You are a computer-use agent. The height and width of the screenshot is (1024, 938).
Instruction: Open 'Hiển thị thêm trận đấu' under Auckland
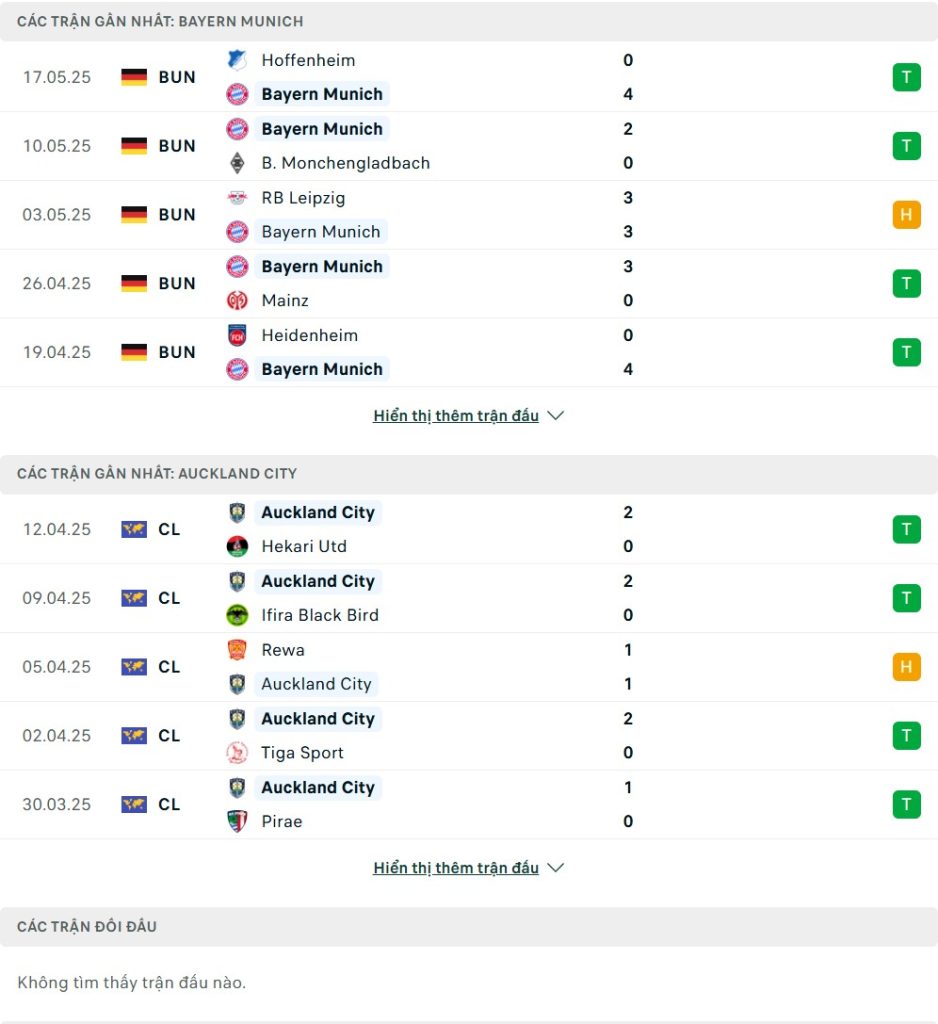pos(456,868)
